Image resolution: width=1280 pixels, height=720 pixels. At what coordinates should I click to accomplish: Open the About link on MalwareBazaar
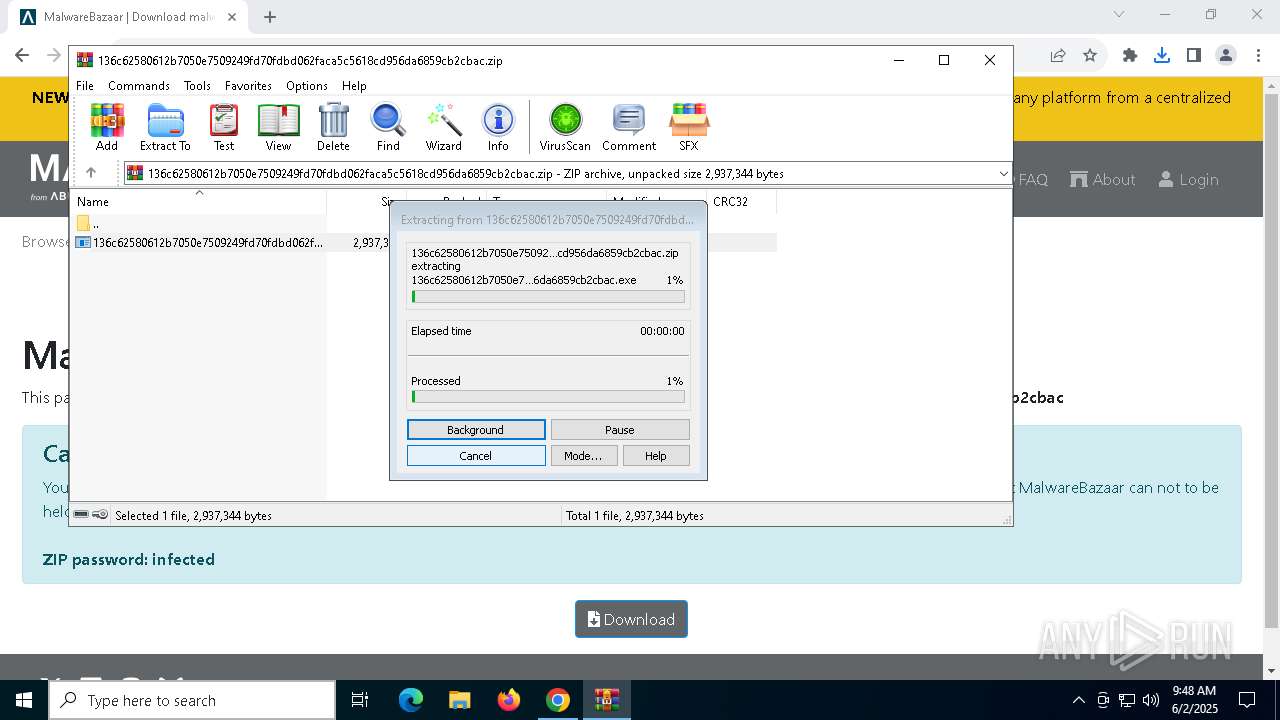click(1103, 180)
